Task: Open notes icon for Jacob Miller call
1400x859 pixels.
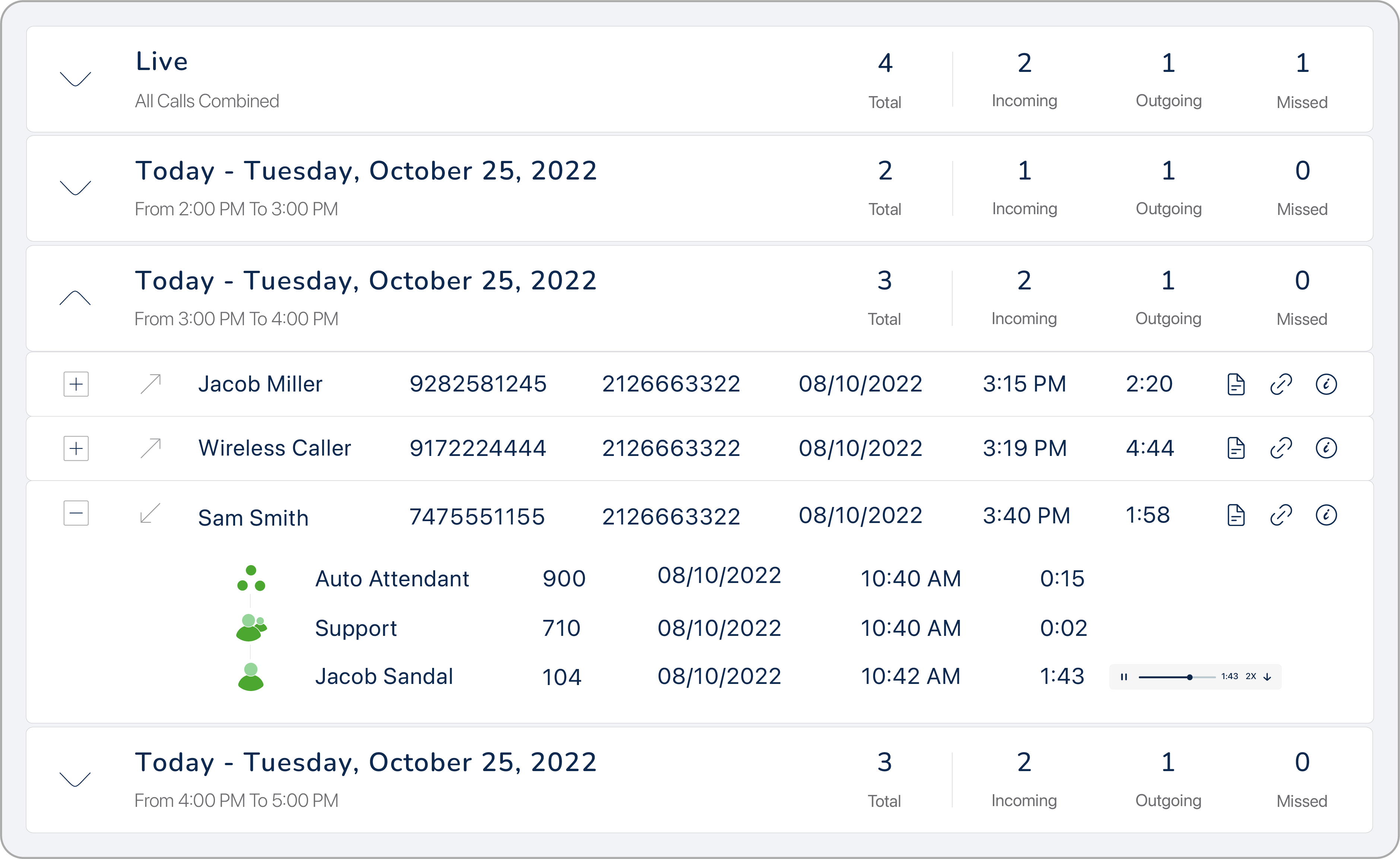Action: [1236, 385]
